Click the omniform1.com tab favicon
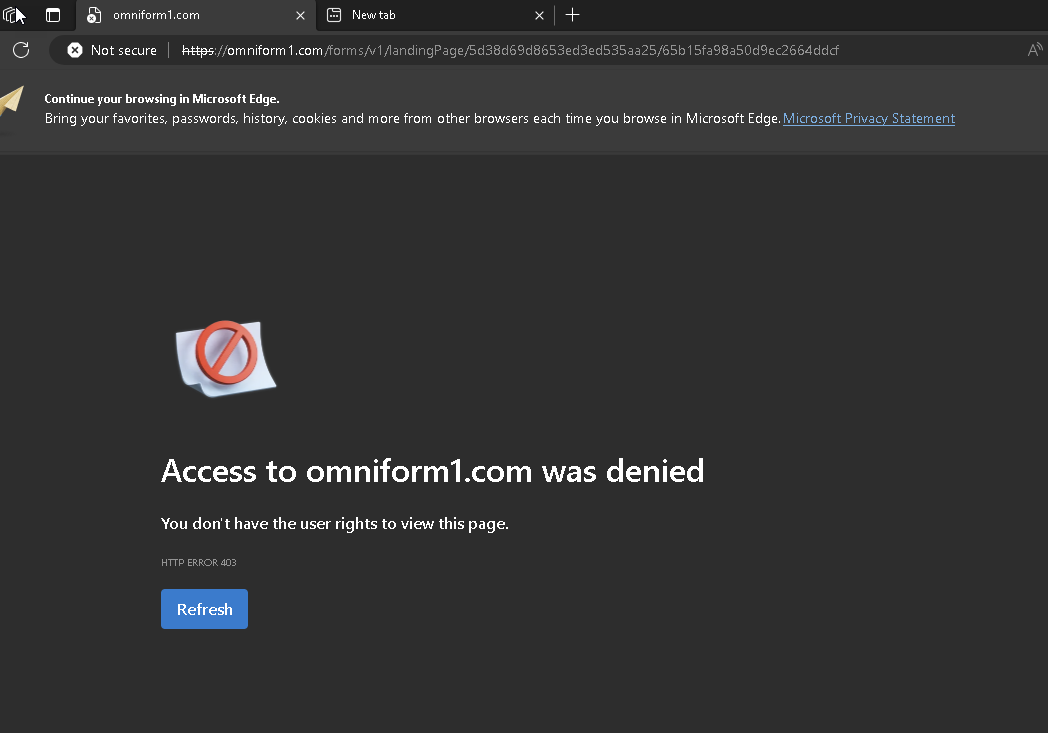The width and height of the screenshot is (1048, 733). point(94,15)
